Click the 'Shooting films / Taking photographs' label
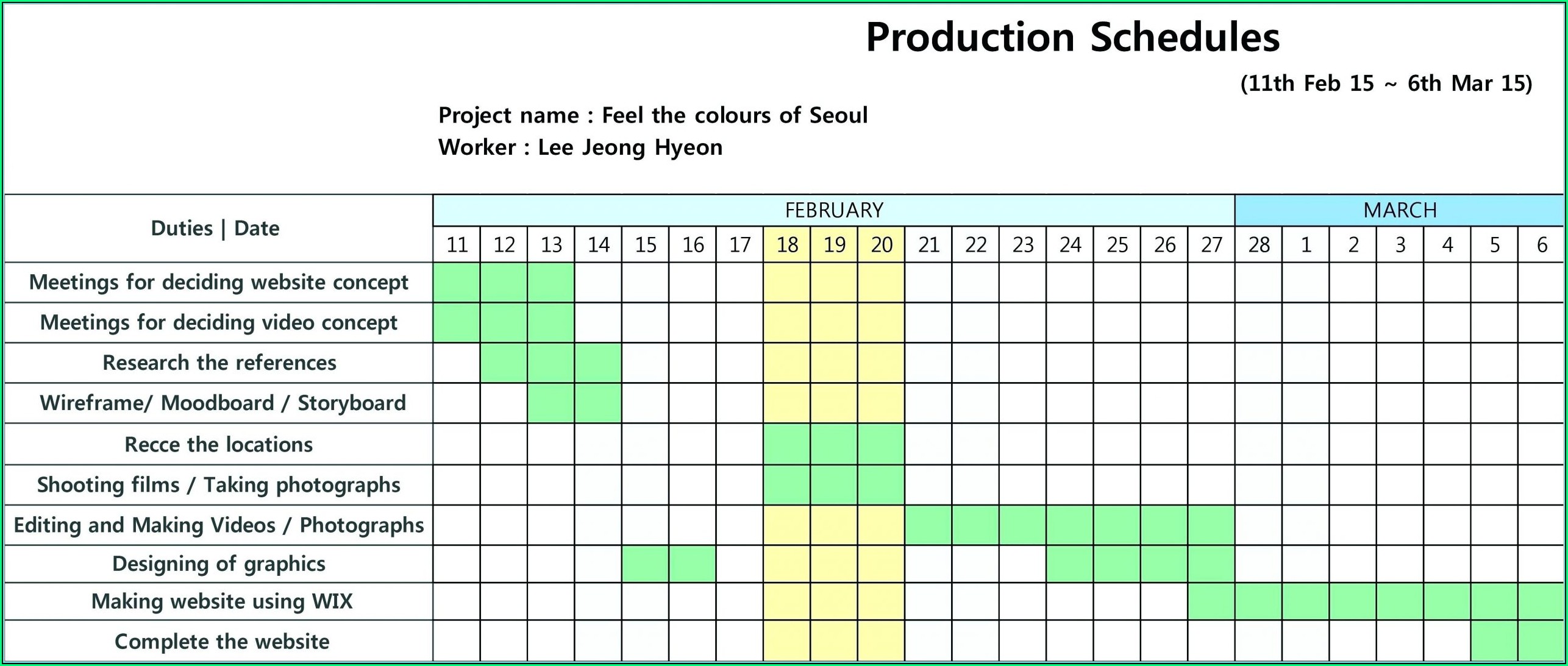The width and height of the screenshot is (1568, 666). point(218,484)
